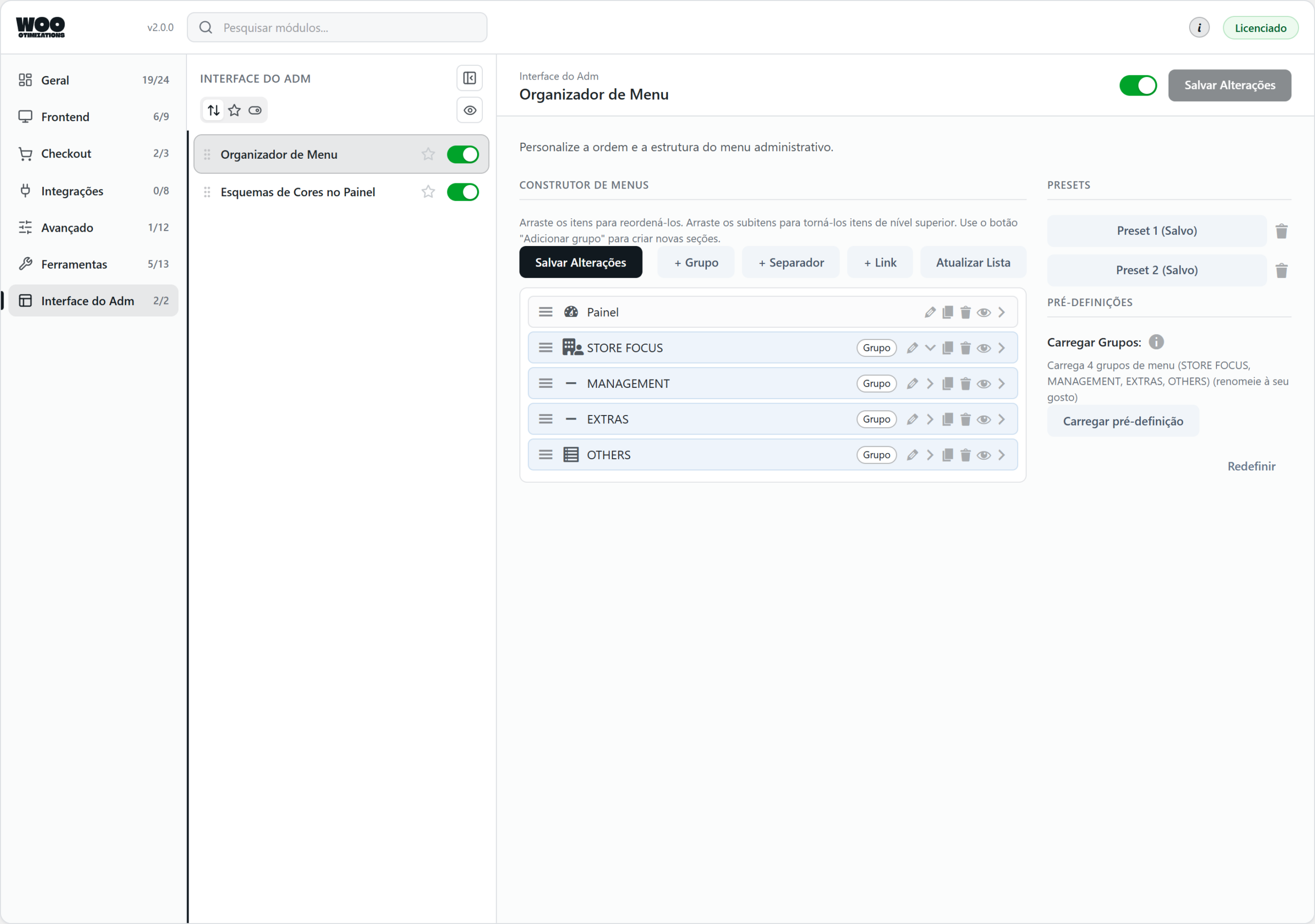This screenshot has width=1315, height=924.
Task: Click Carregar pré-definição button
Action: [1122, 421]
